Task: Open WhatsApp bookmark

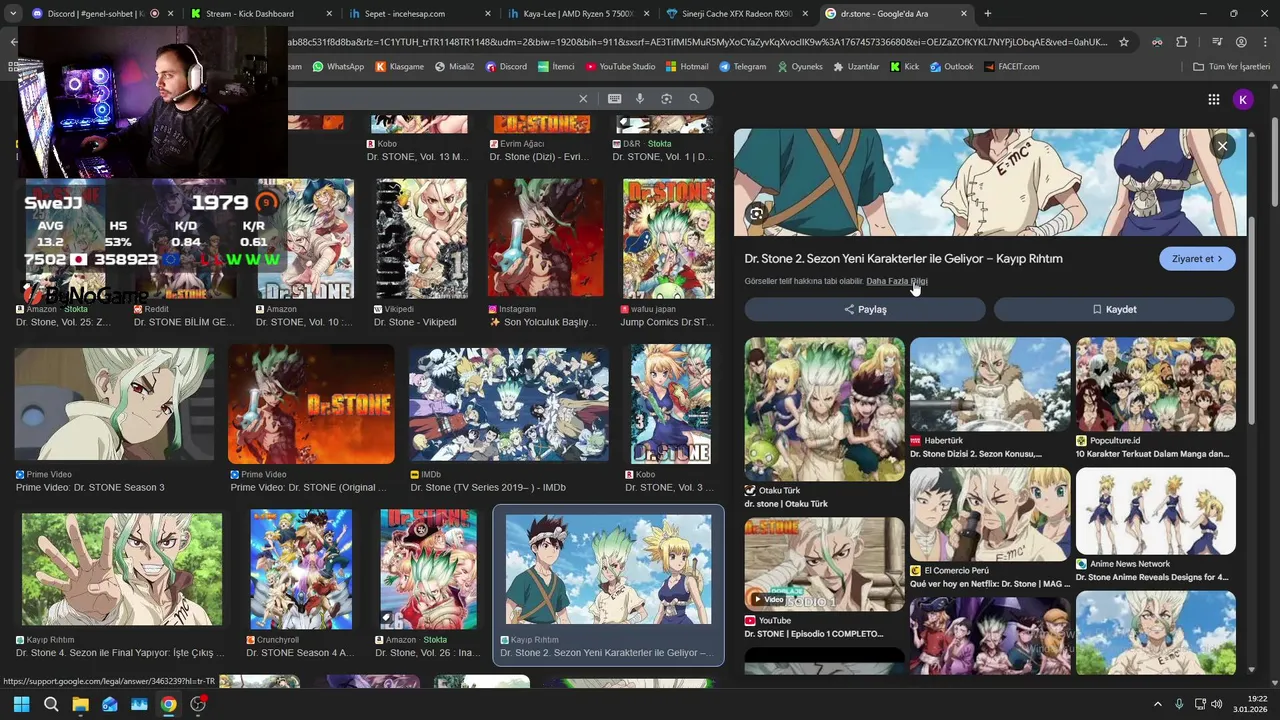Action: click(338, 67)
